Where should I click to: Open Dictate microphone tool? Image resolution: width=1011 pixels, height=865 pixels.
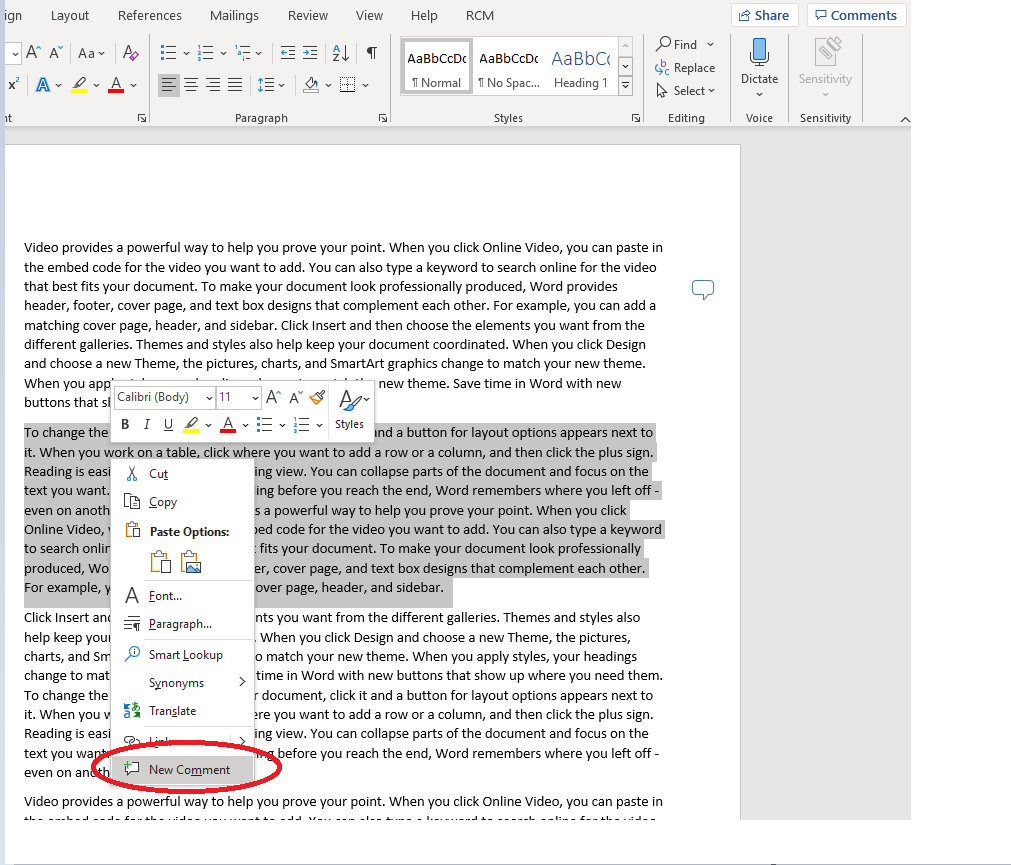[x=760, y=67]
